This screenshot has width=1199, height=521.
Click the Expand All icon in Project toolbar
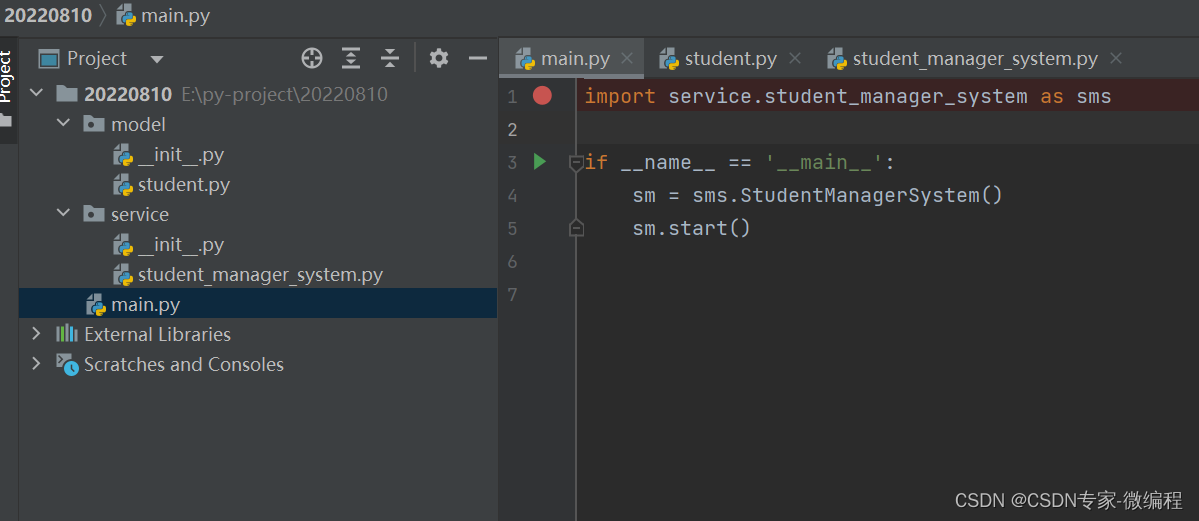351,58
